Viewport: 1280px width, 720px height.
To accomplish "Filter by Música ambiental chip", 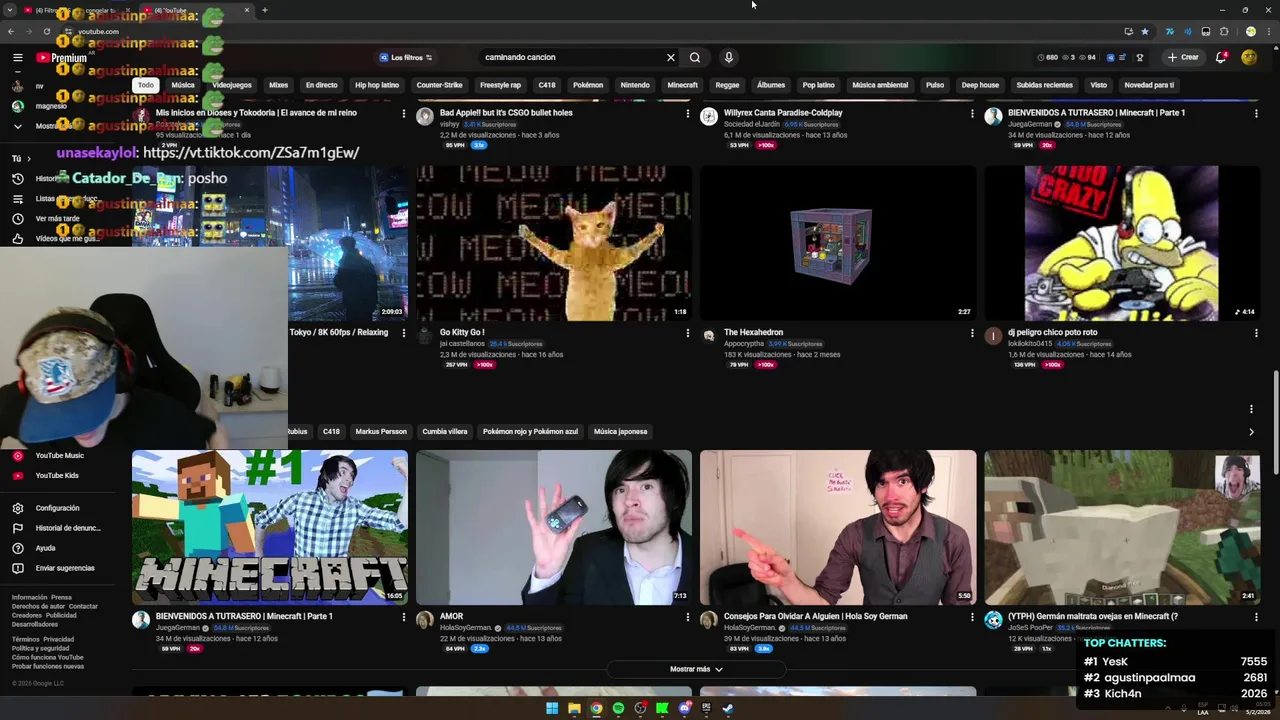I will coord(880,85).
